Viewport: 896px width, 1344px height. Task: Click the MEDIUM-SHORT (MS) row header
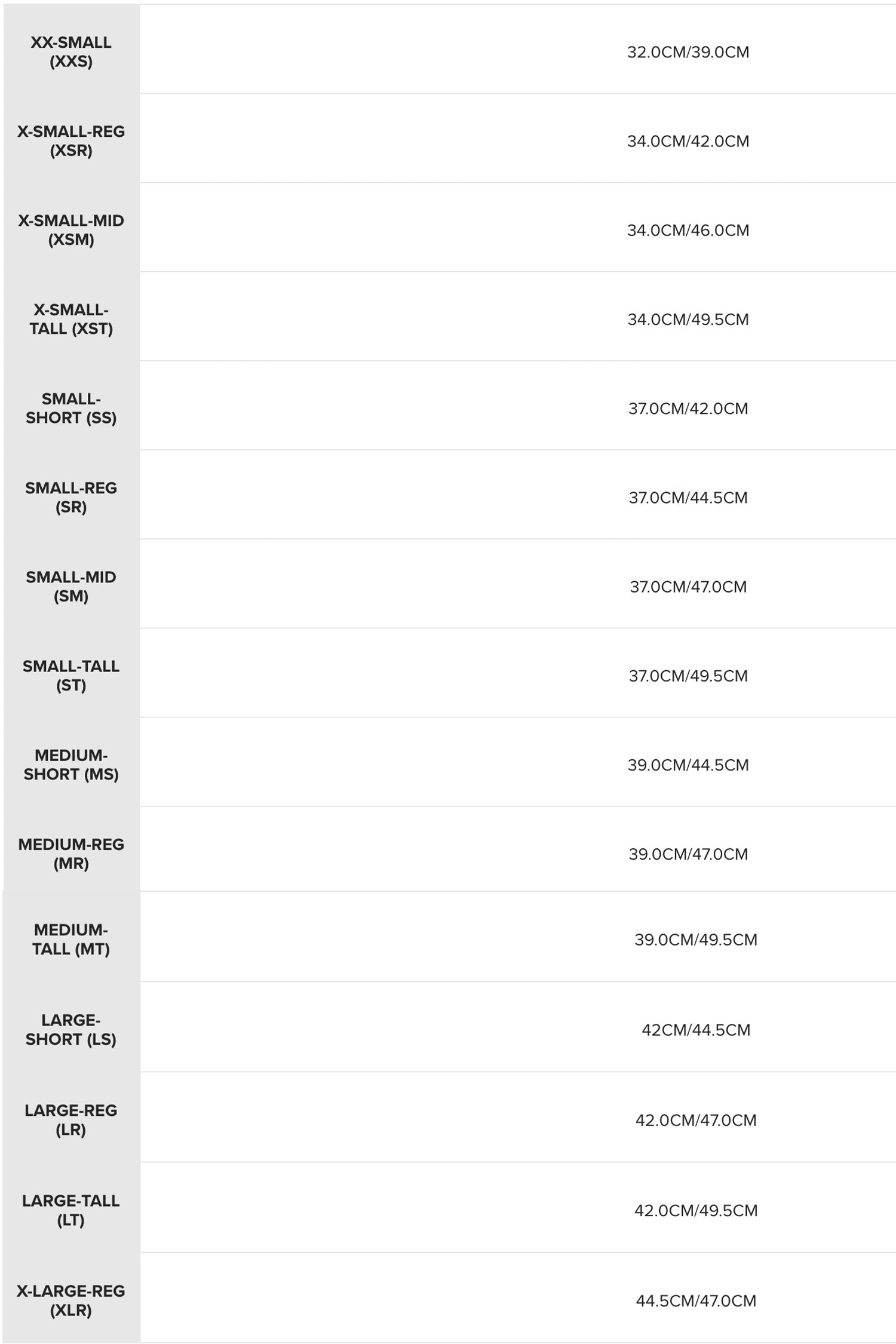point(71,765)
